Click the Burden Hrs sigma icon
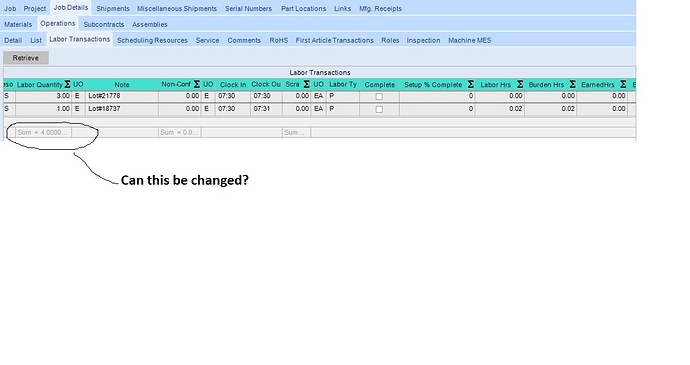This screenshot has width=690, height=365. pyautogui.click(x=573, y=84)
